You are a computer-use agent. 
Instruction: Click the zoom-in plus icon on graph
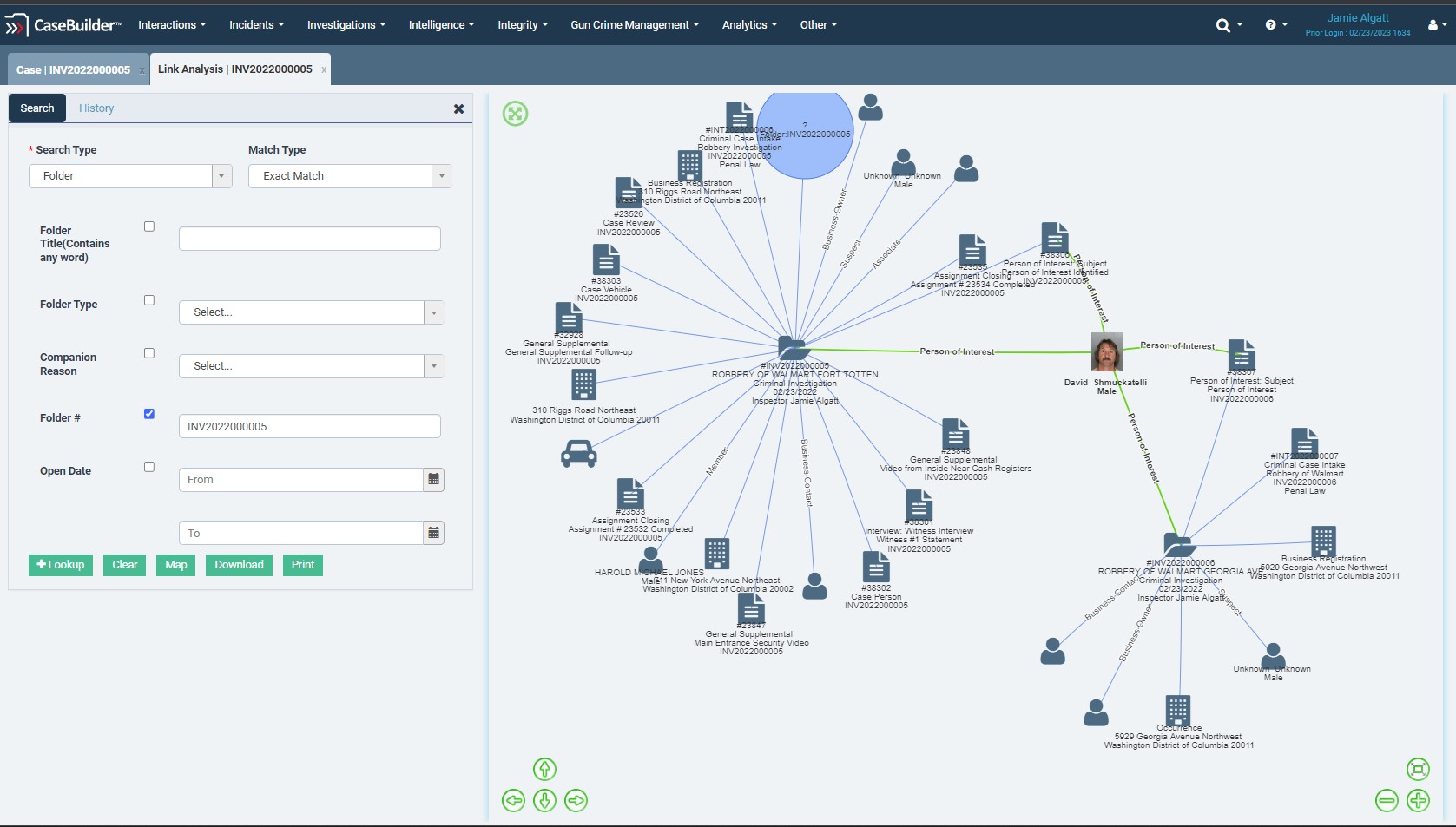pos(1418,800)
